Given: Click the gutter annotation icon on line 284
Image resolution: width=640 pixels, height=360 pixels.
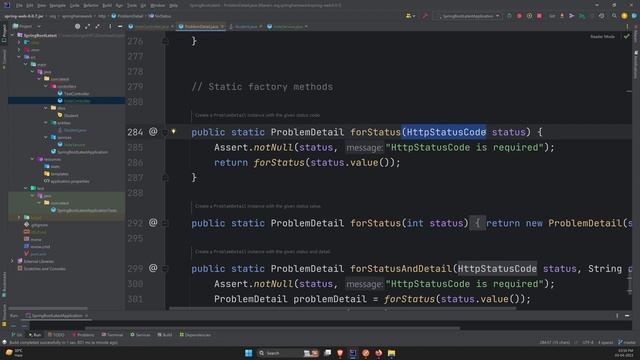Looking at the screenshot, I should pyautogui.click(x=153, y=131).
